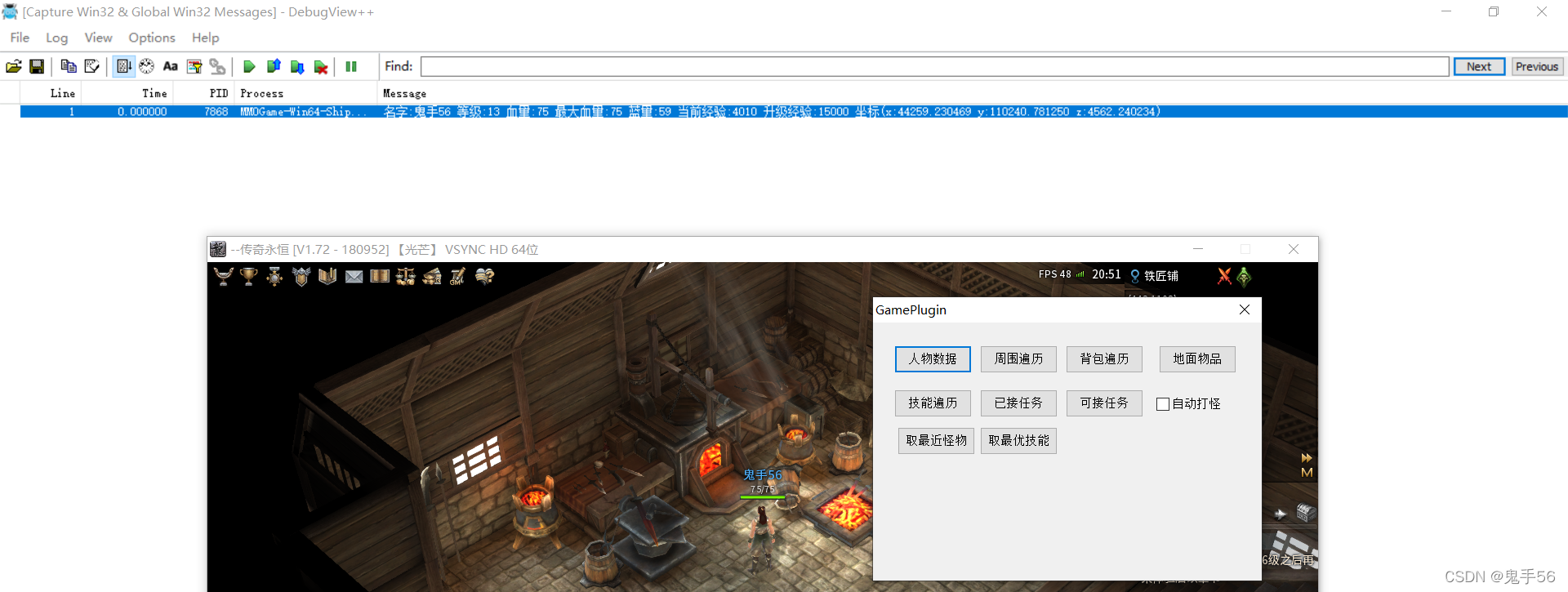Open the View menu

(x=98, y=38)
